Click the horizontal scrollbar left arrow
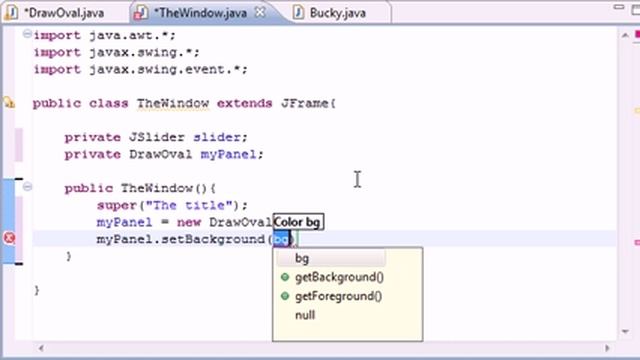The image size is (640, 360). 41,348
